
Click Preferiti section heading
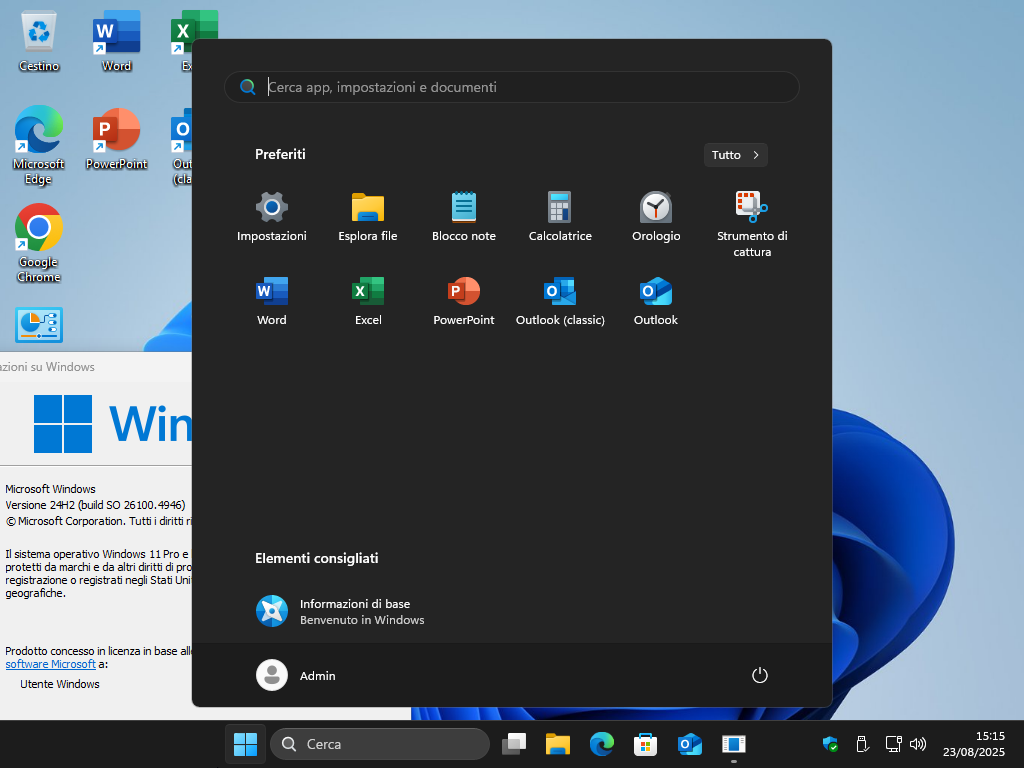pyautogui.click(x=280, y=154)
